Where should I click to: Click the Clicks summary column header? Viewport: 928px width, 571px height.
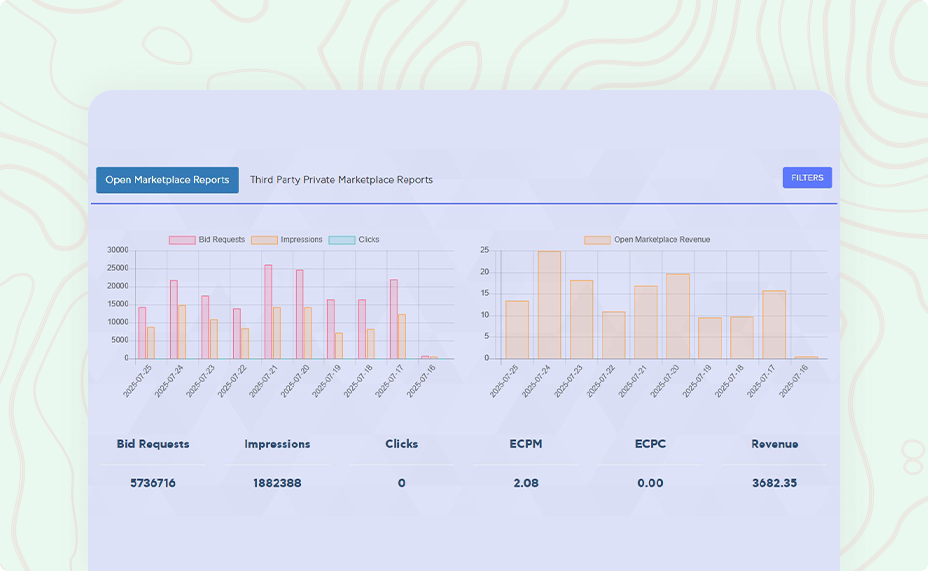pyautogui.click(x=401, y=444)
